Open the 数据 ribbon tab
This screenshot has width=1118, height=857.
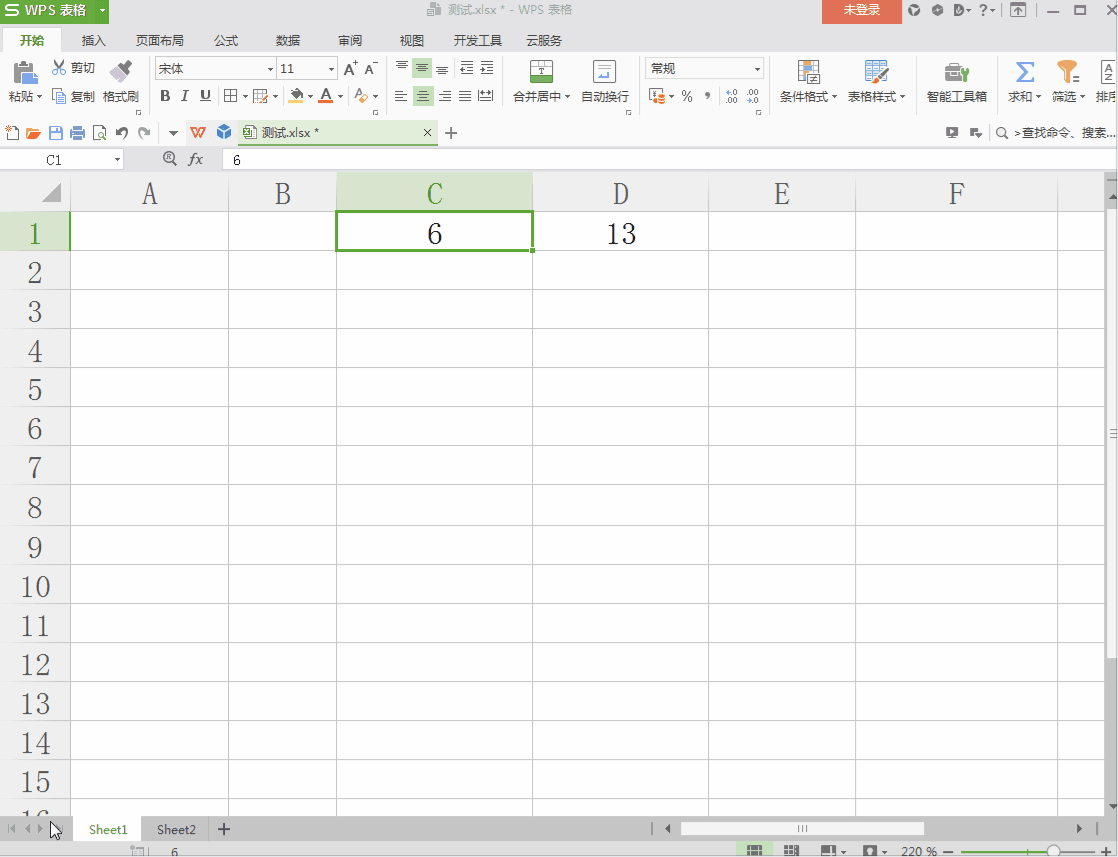pos(288,41)
